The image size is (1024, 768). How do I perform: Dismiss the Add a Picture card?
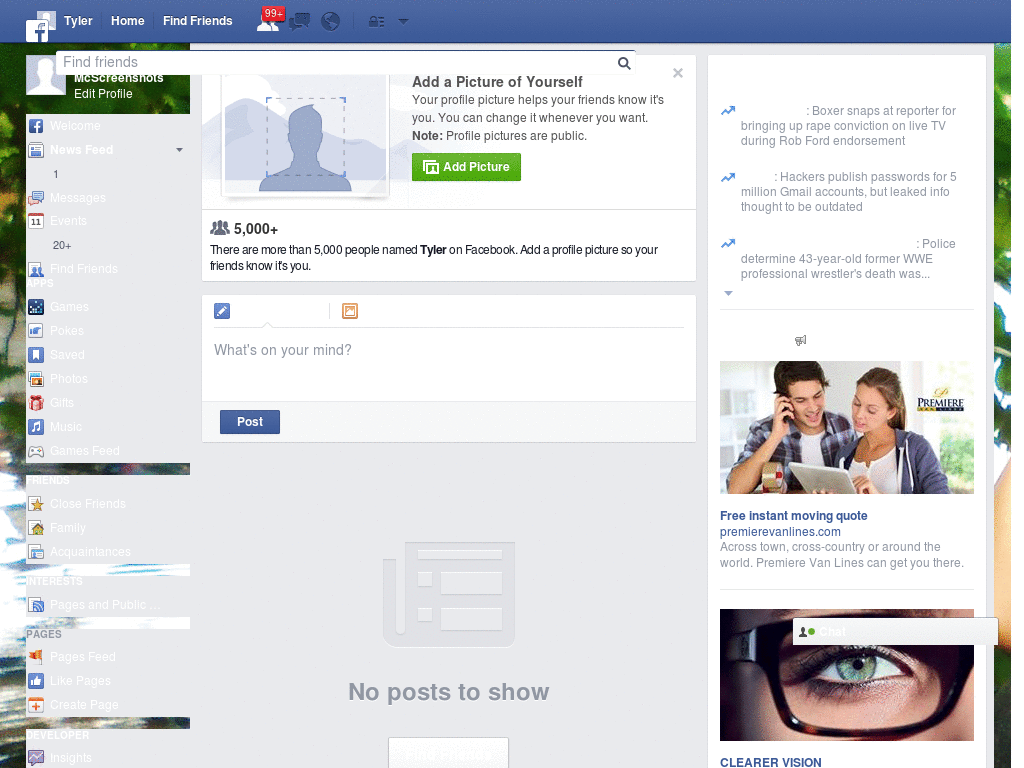pyautogui.click(x=678, y=73)
